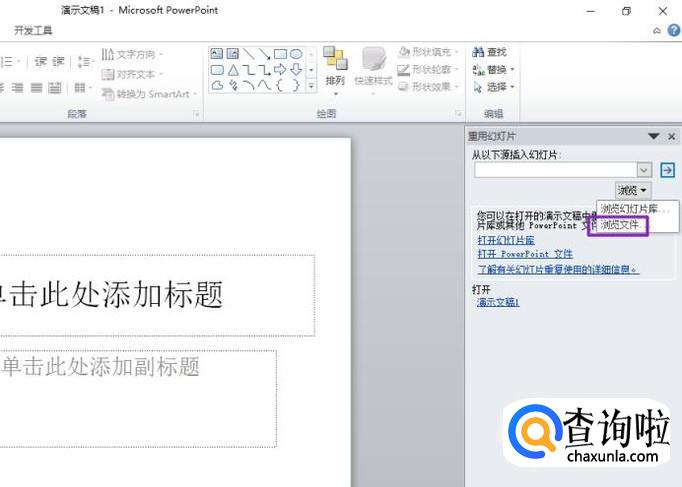Insert the right brace shape
This screenshot has height=487, width=682.
point(296,85)
